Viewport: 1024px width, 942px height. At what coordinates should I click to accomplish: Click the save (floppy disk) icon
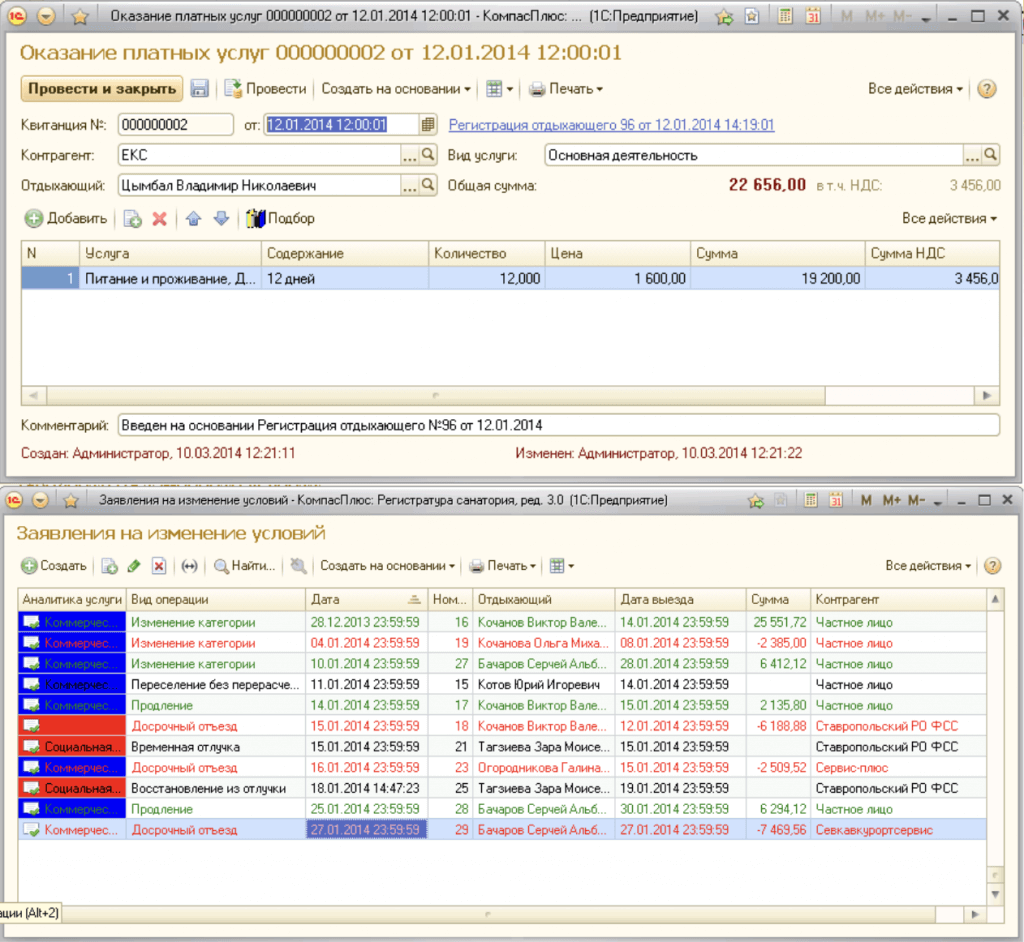[200, 89]
